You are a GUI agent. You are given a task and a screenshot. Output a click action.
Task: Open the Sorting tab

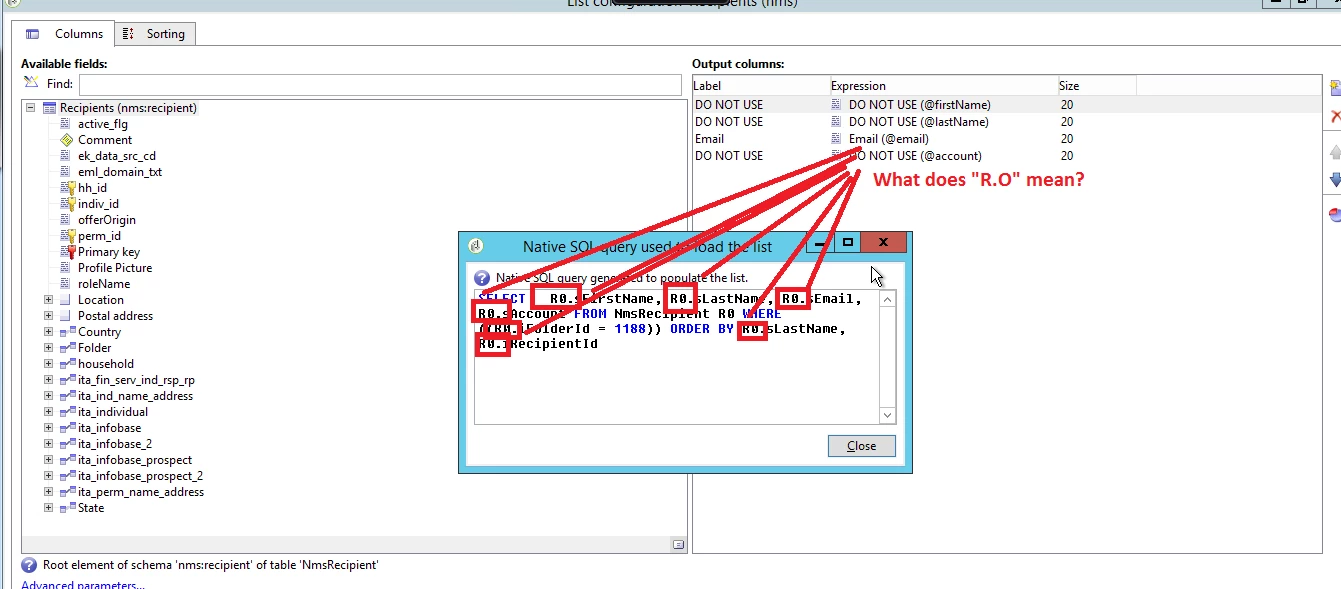(154, 34)
